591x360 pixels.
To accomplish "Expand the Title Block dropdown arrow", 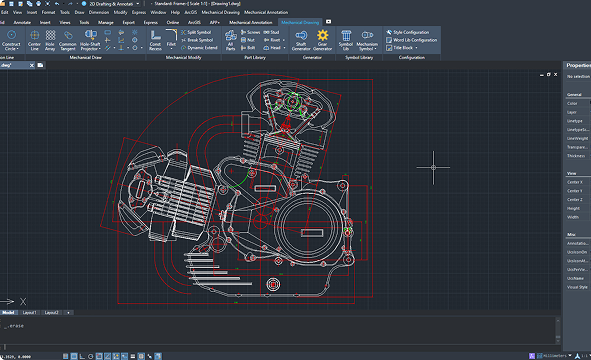I will tap(416, 48).
